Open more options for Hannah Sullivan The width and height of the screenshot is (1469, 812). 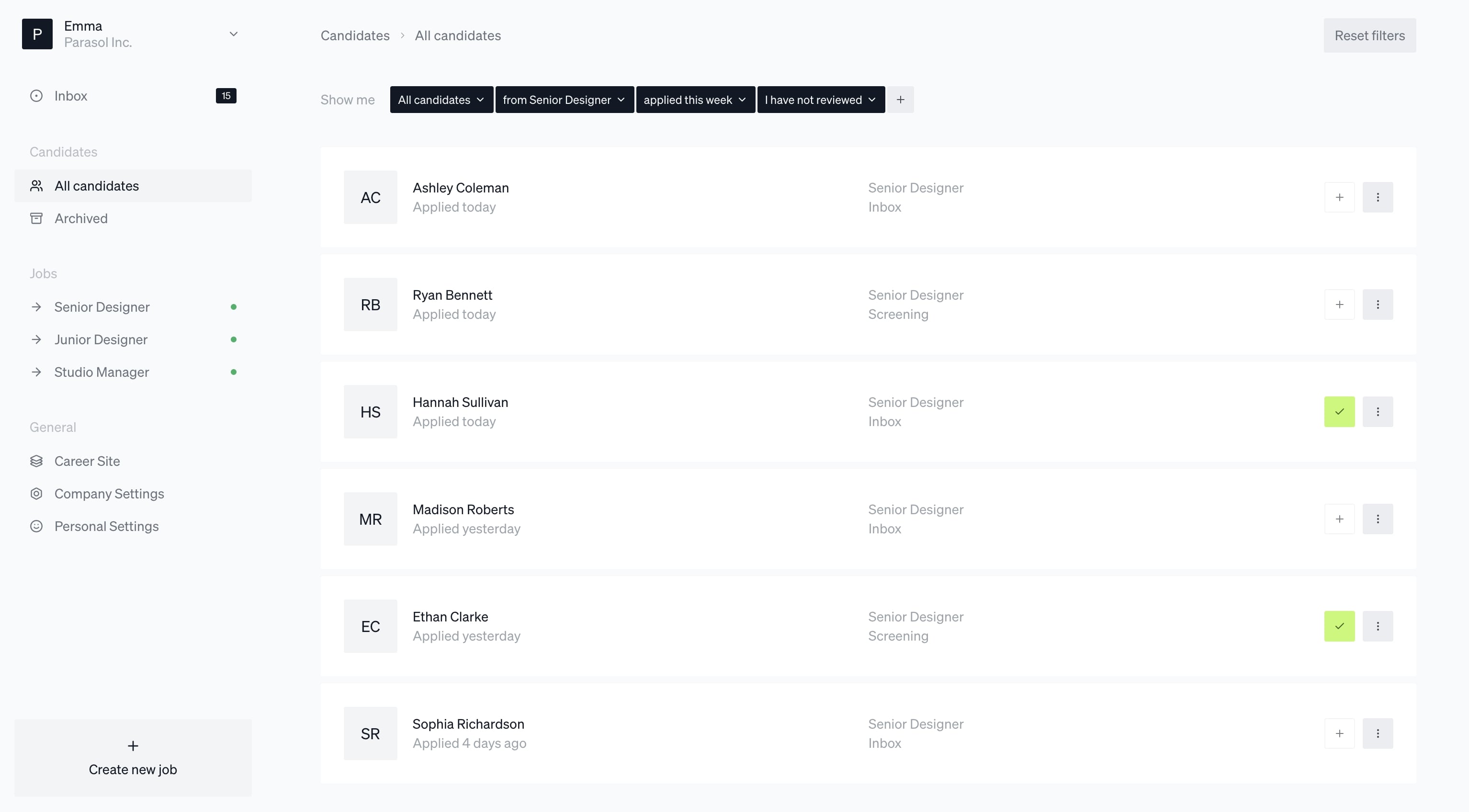point(1378,412)
